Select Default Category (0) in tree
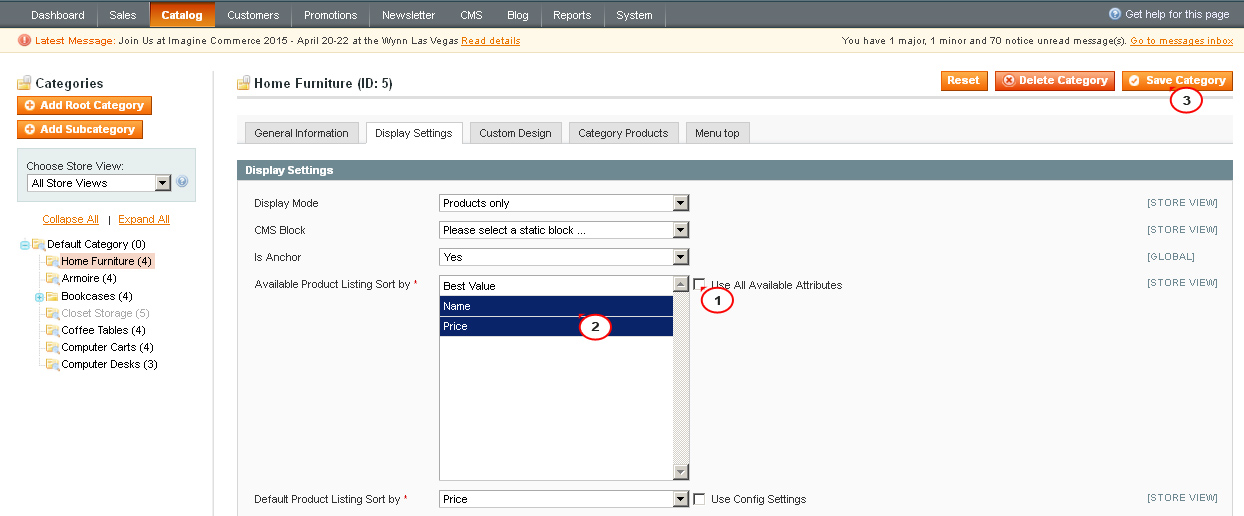The image size is (1244, 516). (x=96, y=244)
